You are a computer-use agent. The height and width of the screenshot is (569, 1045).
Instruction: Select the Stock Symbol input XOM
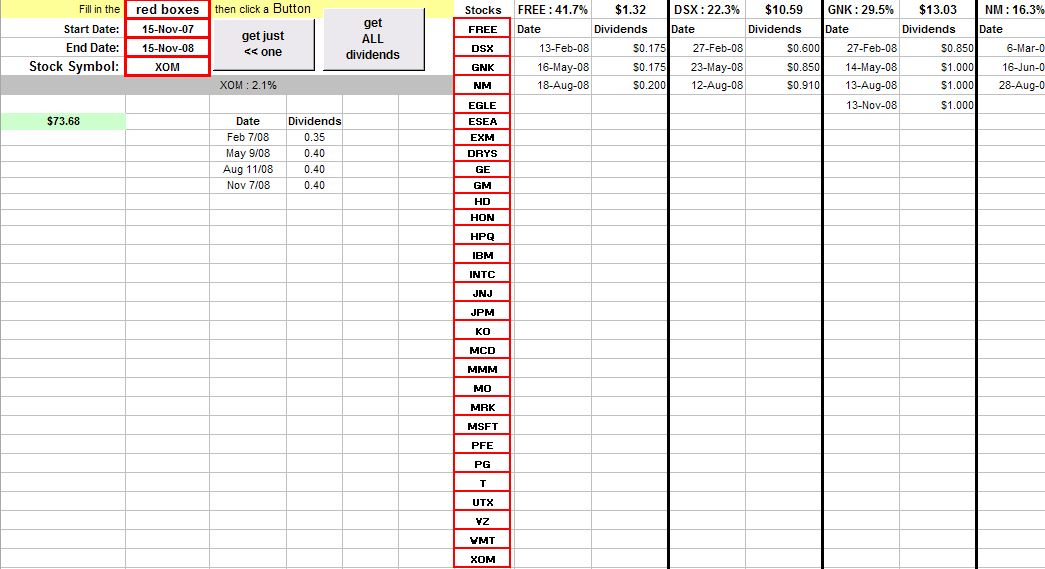[x=168, y=67]
